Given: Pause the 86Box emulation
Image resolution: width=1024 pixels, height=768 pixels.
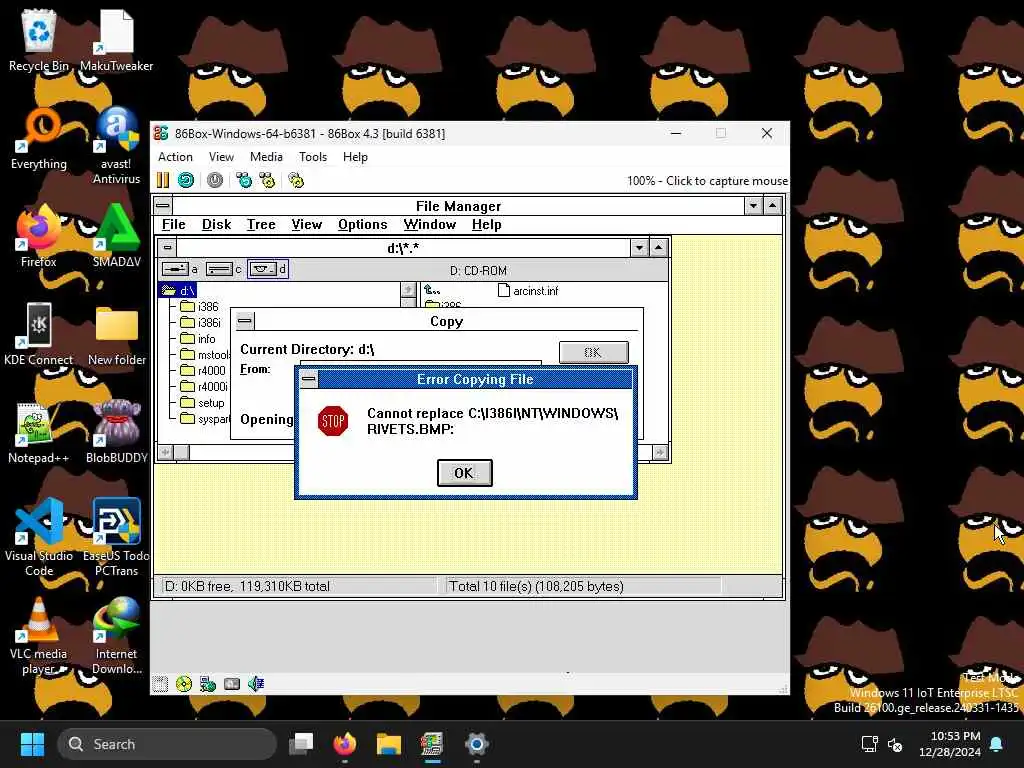Looking at the screenshot, I should click(x=163, y=180).
